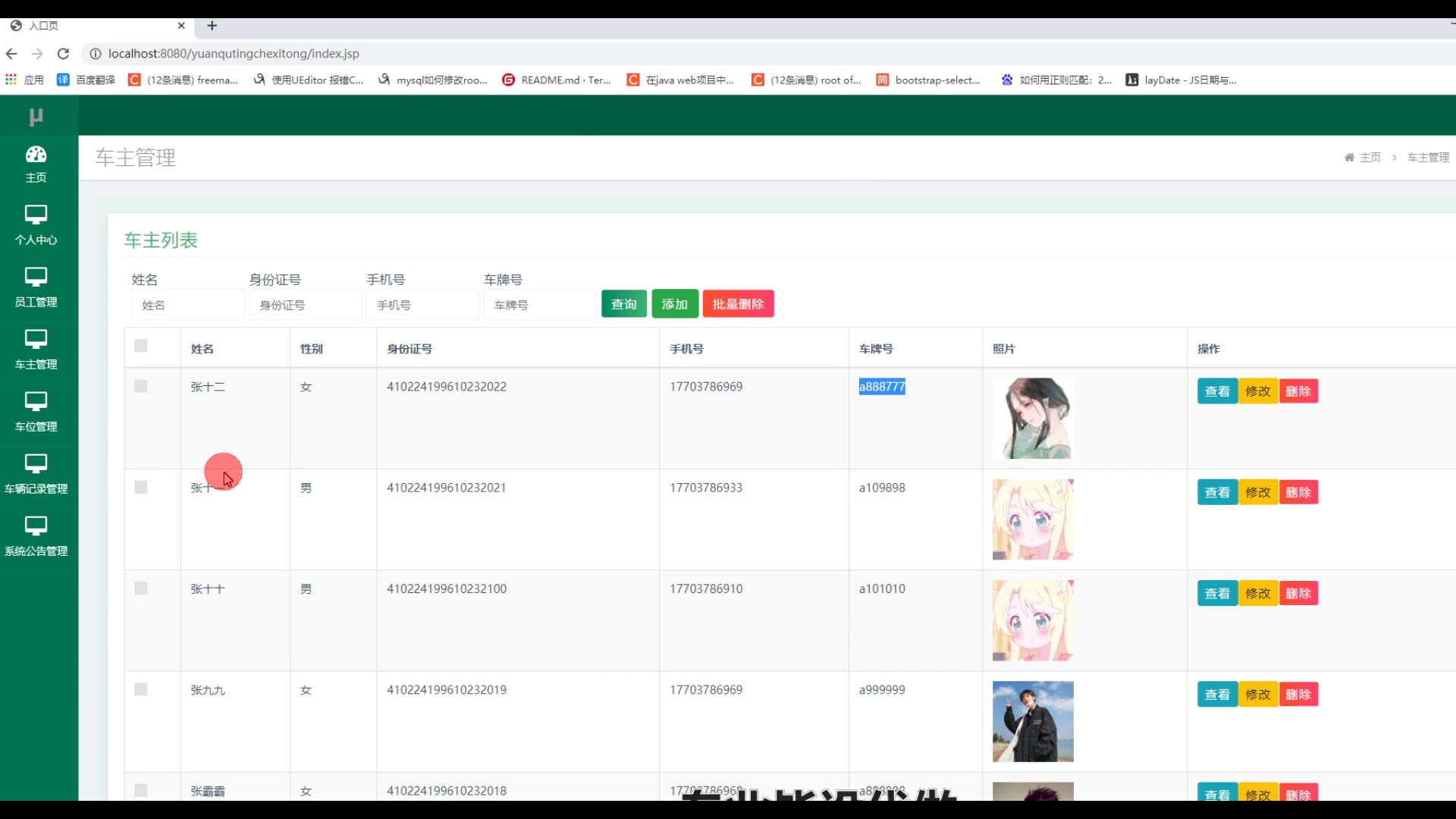Focus the 车牌号 search input field
Viewport: 1456px width, 819px height.
pyautogui.click(x=539, y=305)
